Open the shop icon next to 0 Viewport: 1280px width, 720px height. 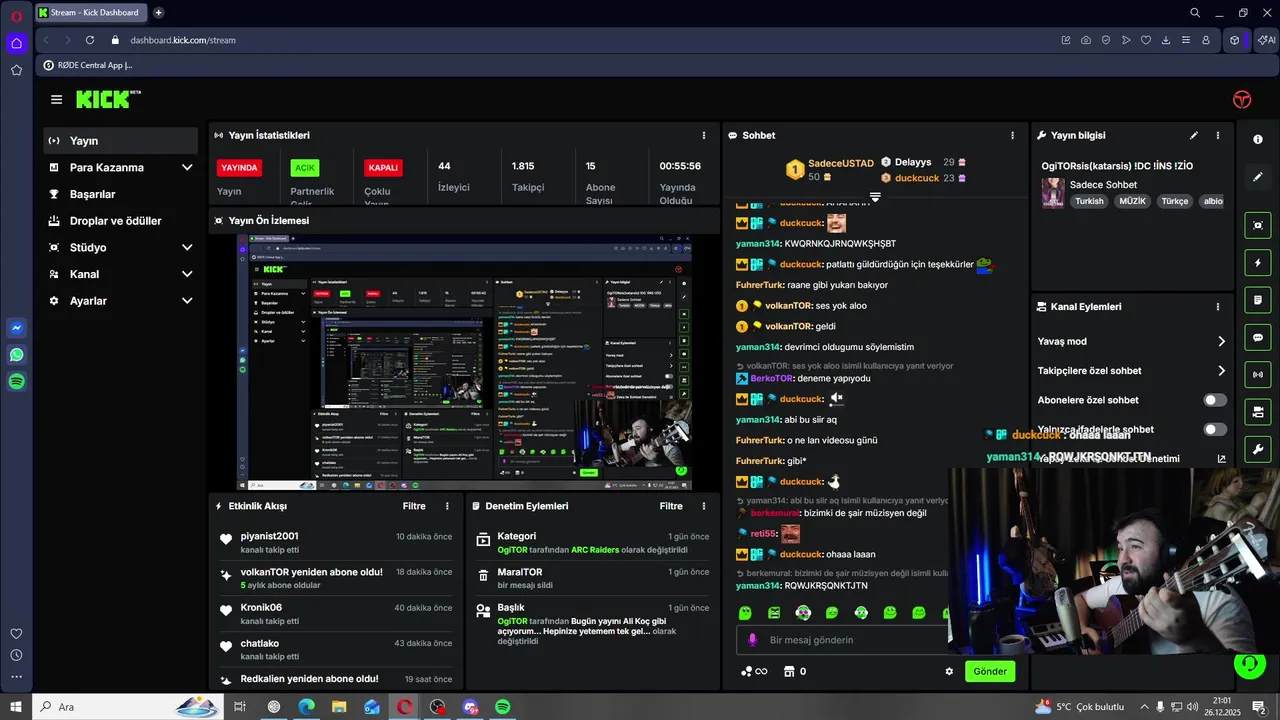(789, 671)
